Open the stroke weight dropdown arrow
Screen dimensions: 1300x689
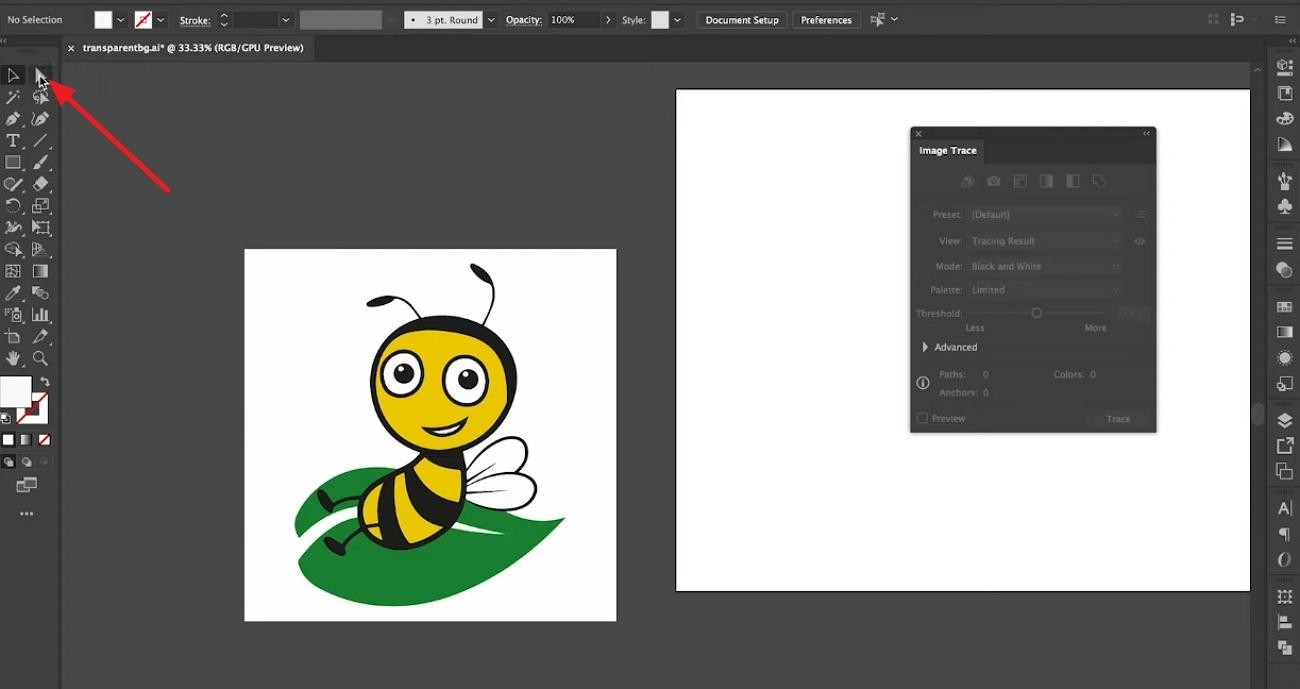coord(286,20)
